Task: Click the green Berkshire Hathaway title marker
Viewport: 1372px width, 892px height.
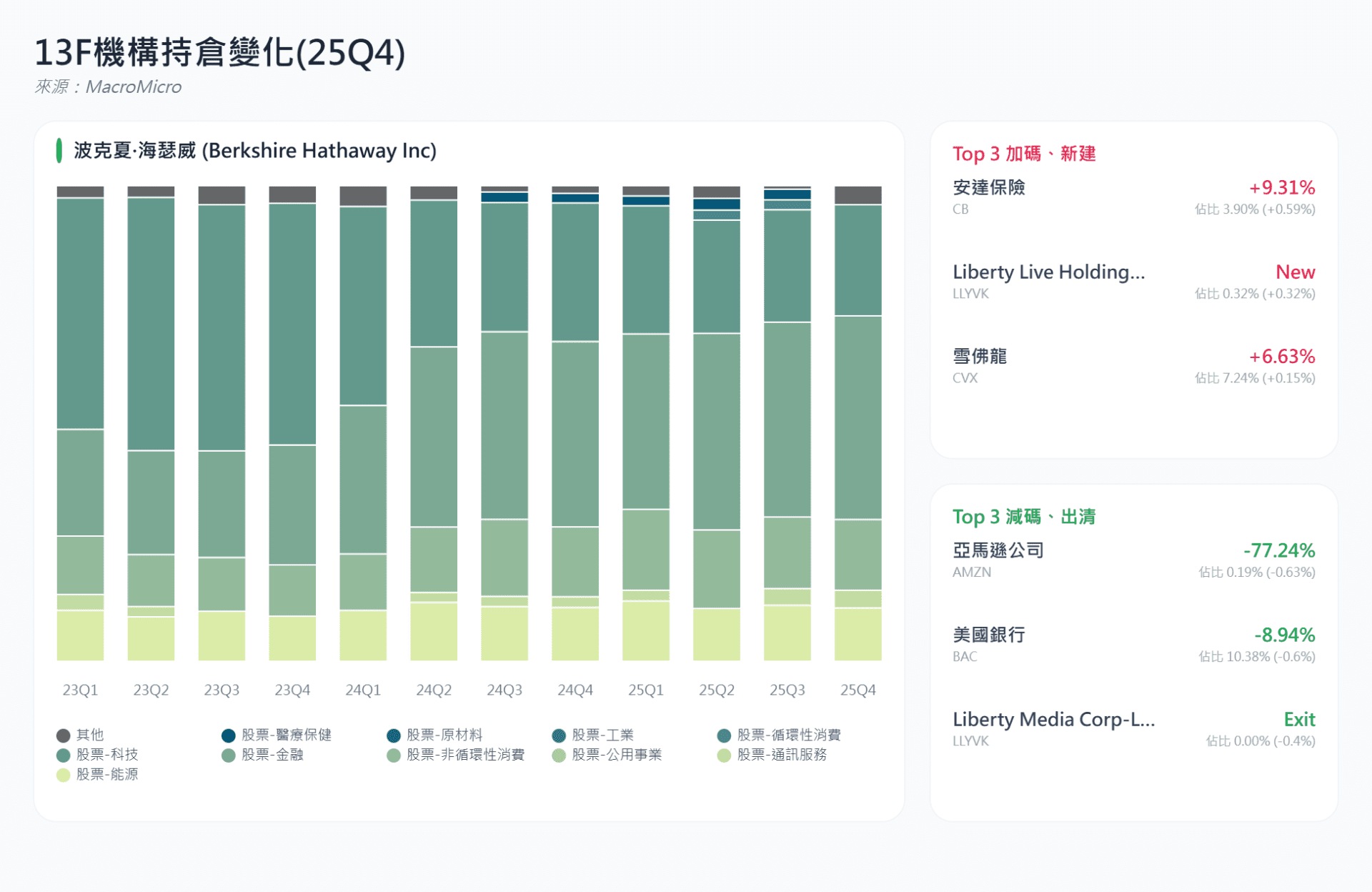Action: pos(59,151)
